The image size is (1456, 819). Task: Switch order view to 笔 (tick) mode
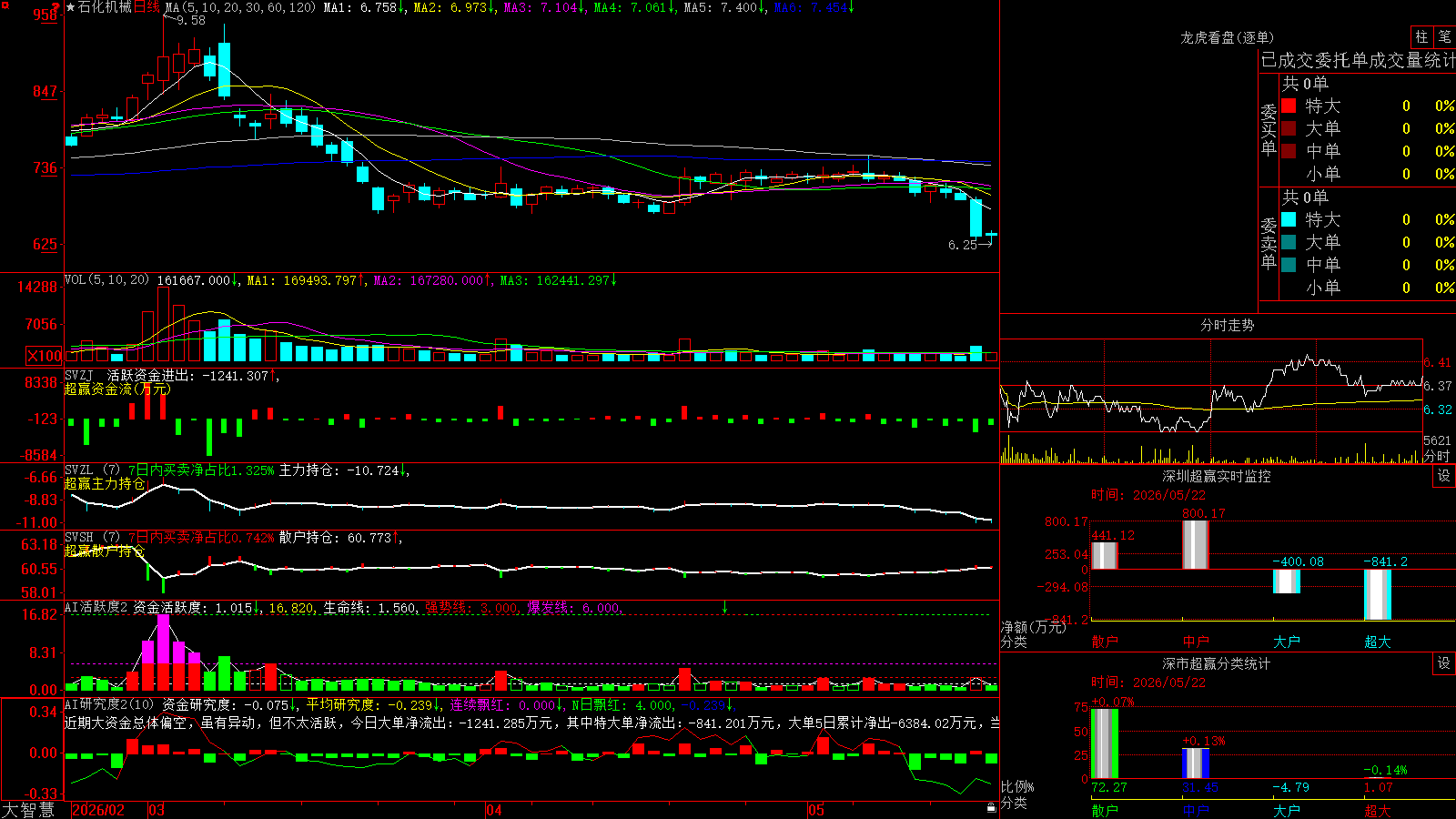coord(1445,36)
